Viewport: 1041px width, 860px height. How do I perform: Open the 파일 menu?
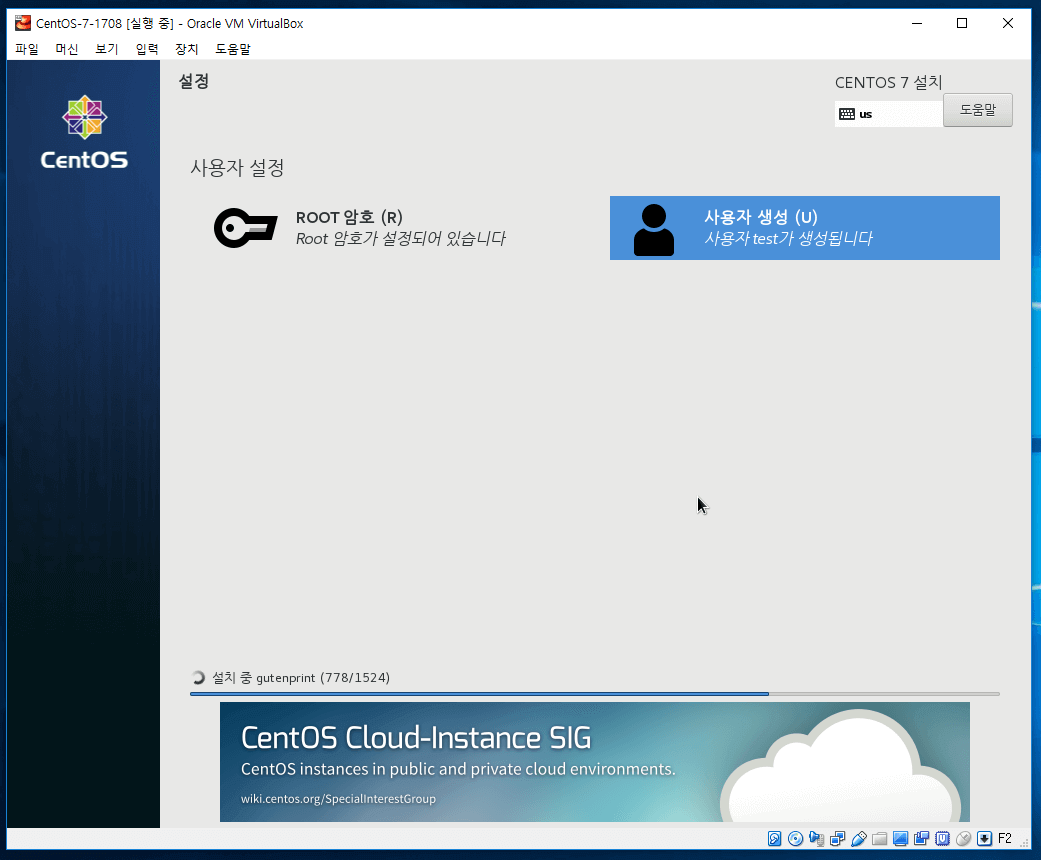pos(27,49)
